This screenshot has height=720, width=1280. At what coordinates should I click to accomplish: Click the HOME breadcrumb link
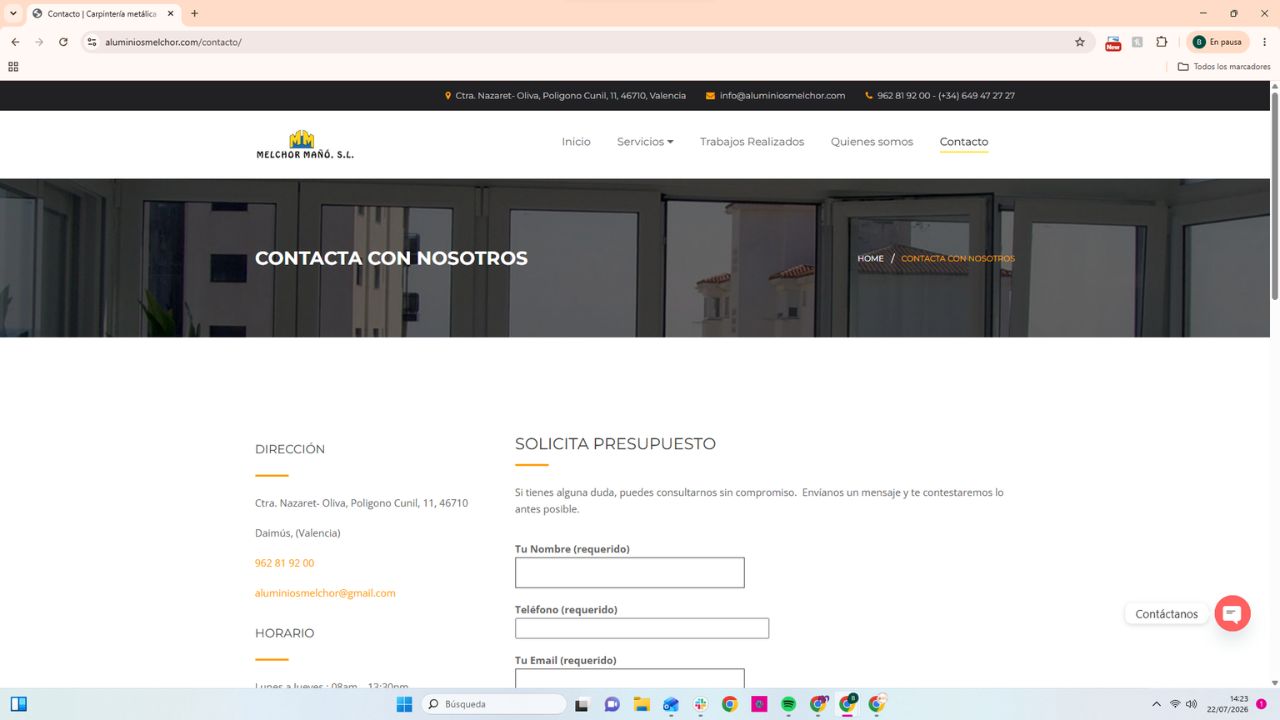[870, 259]
